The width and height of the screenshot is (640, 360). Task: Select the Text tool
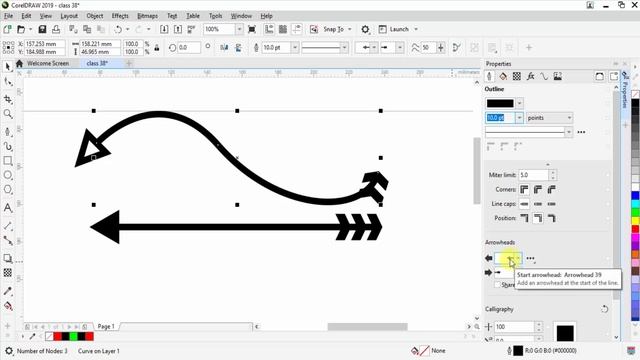(8, 208)
